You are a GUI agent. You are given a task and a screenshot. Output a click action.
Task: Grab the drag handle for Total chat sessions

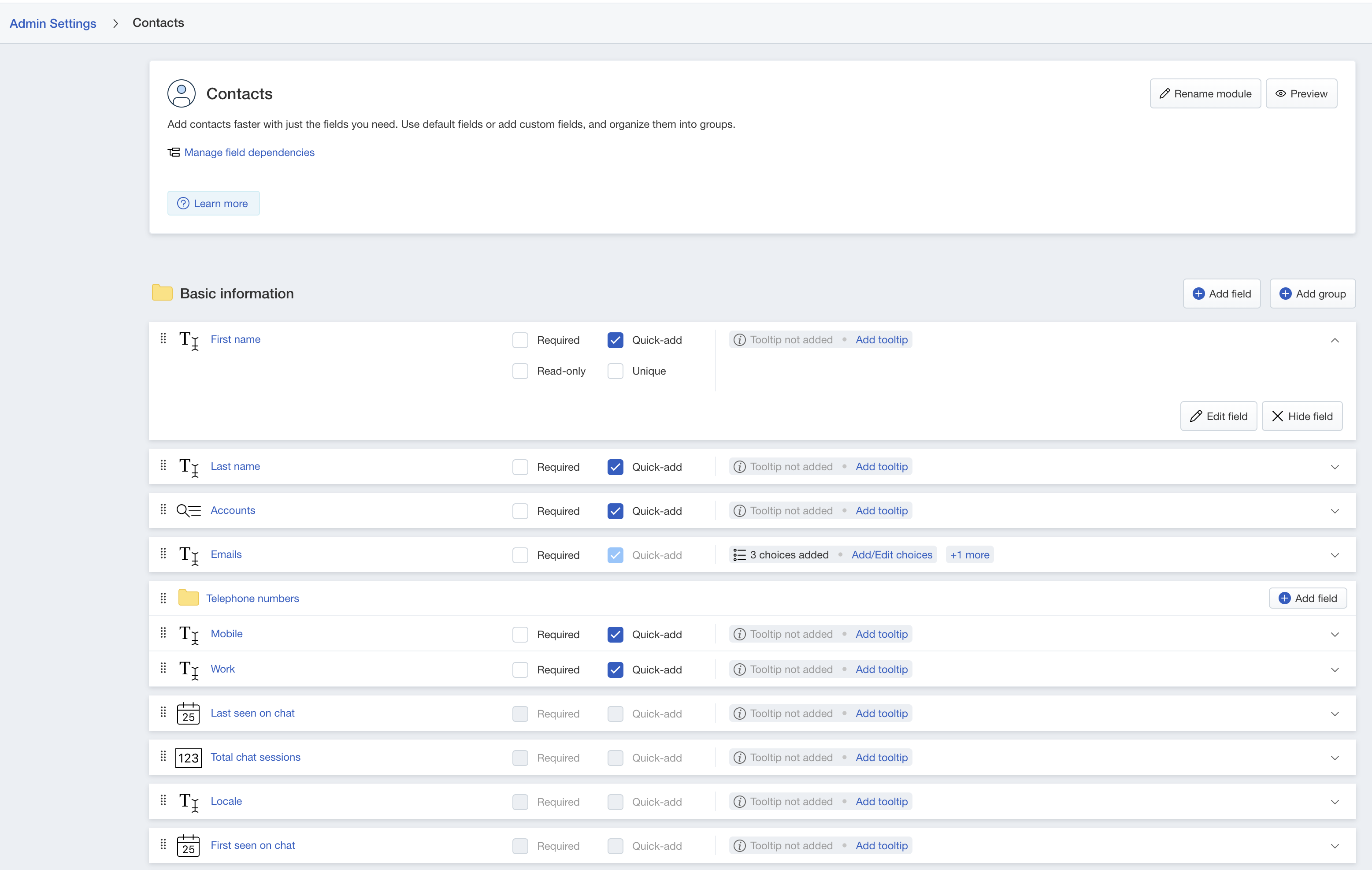[163, 757]
